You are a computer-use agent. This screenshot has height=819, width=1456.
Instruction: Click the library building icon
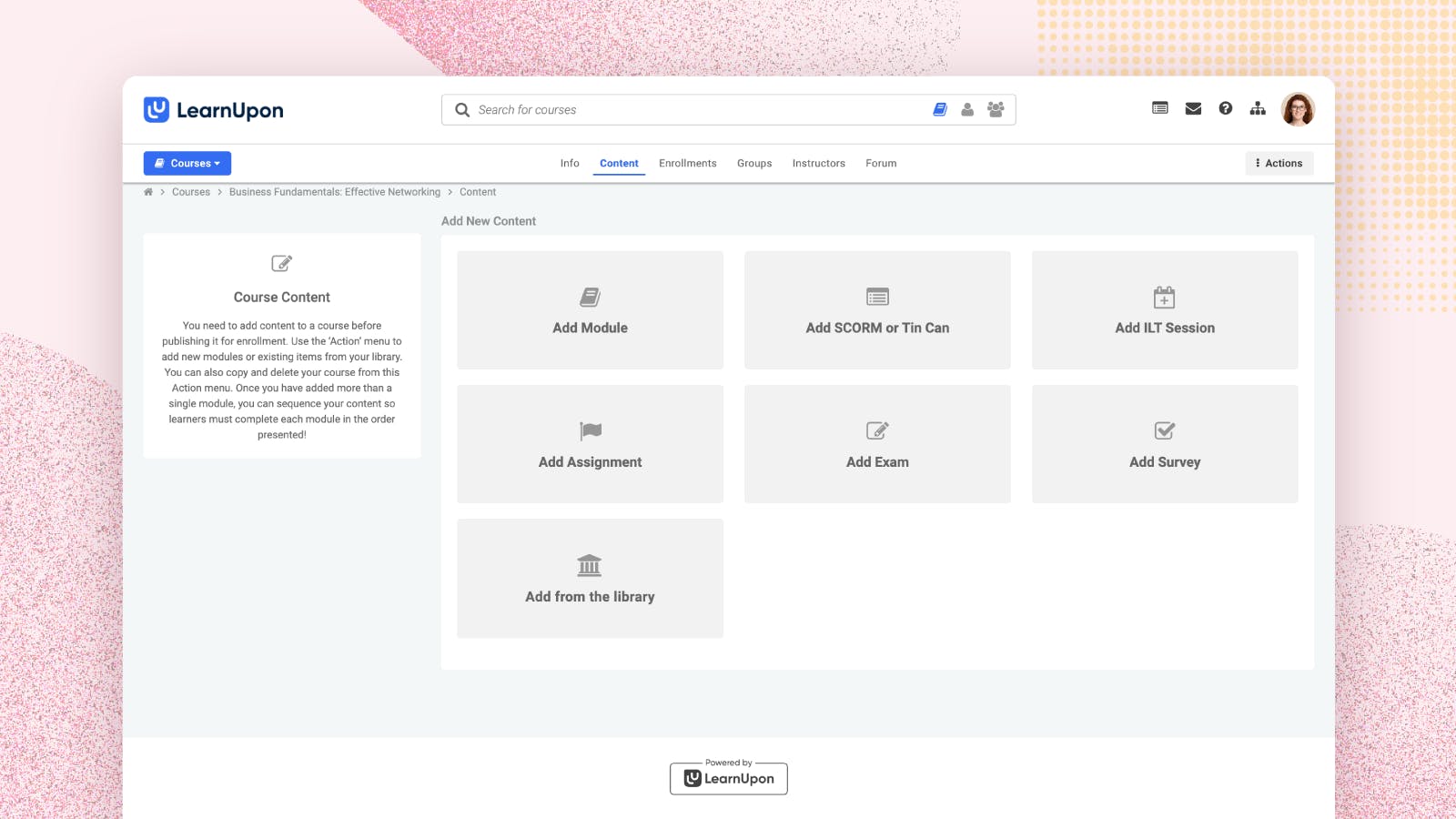pos(590,564)
